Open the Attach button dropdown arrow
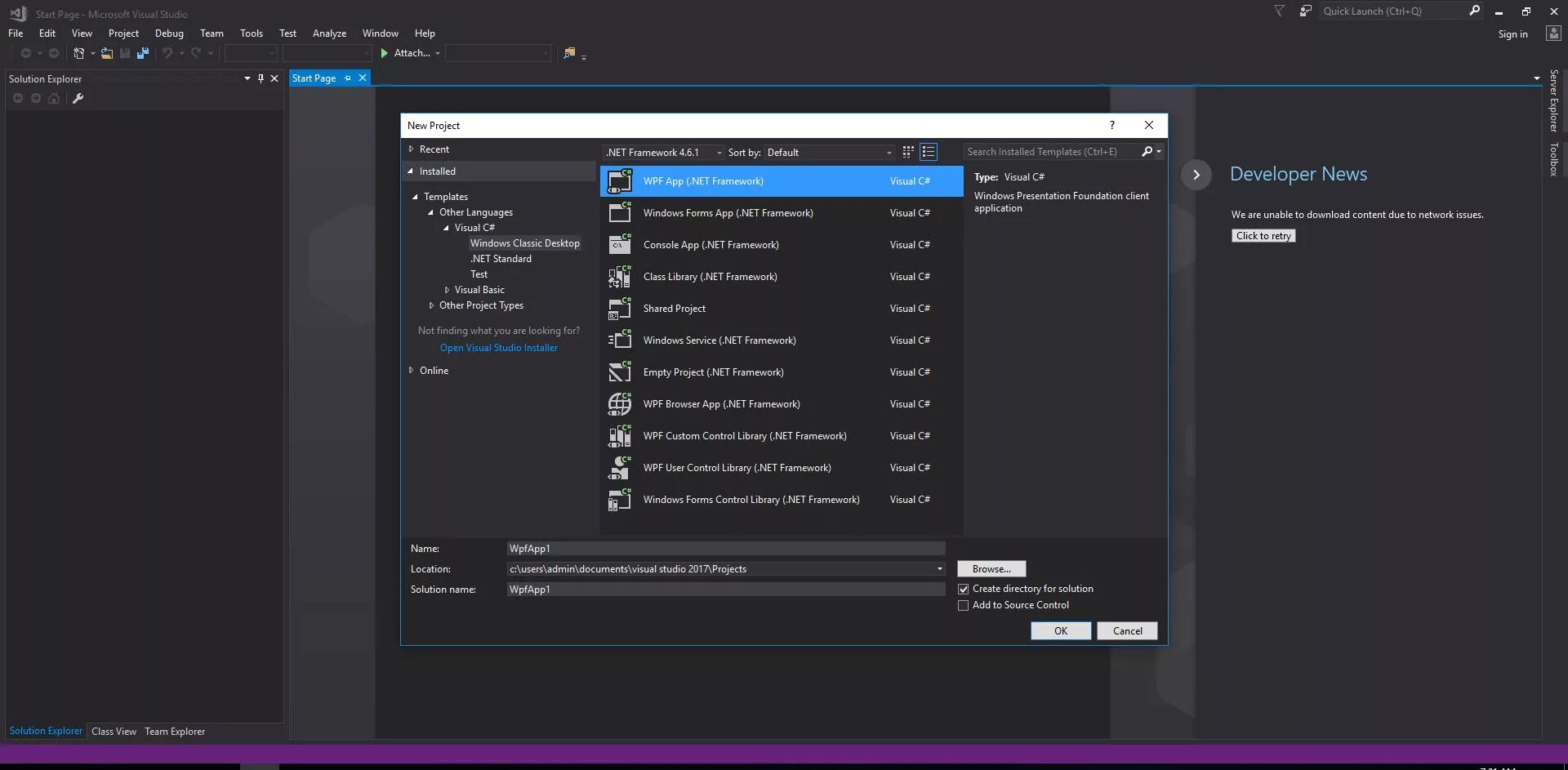The height and width of the screenshot is (770, 1568). coord(438,54)
